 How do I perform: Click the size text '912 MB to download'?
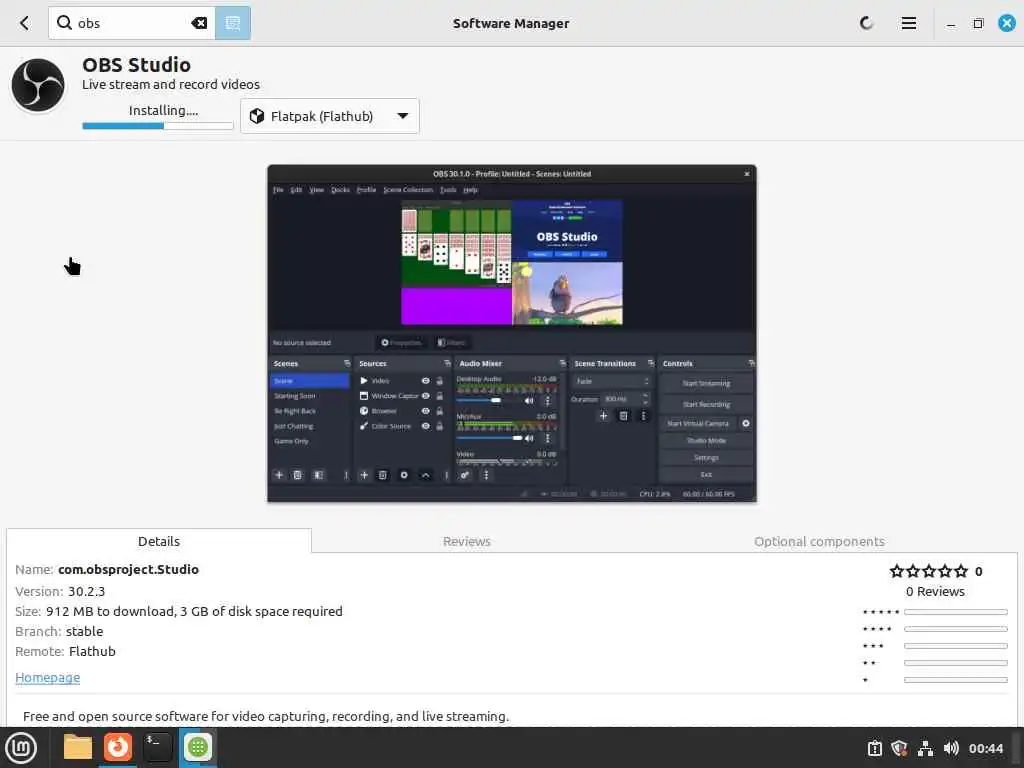pos(109,611)
